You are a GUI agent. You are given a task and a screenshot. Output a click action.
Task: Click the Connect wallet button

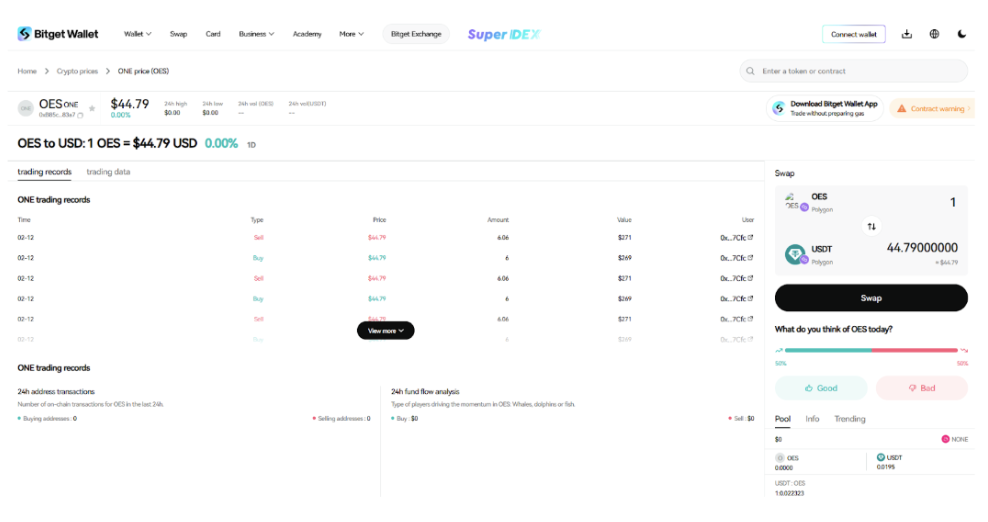click(854, 34)
